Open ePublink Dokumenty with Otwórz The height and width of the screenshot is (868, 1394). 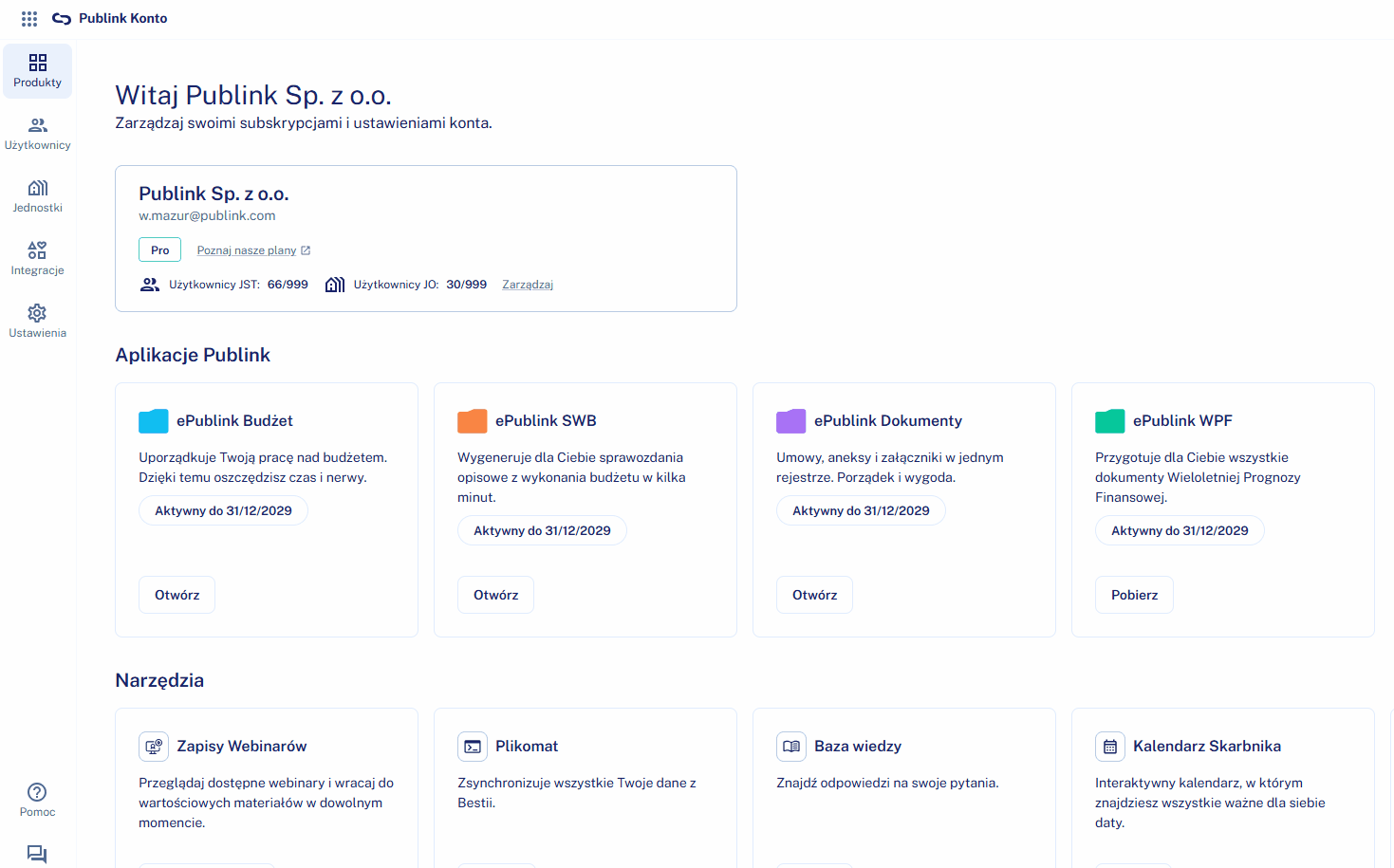[815, 595]
